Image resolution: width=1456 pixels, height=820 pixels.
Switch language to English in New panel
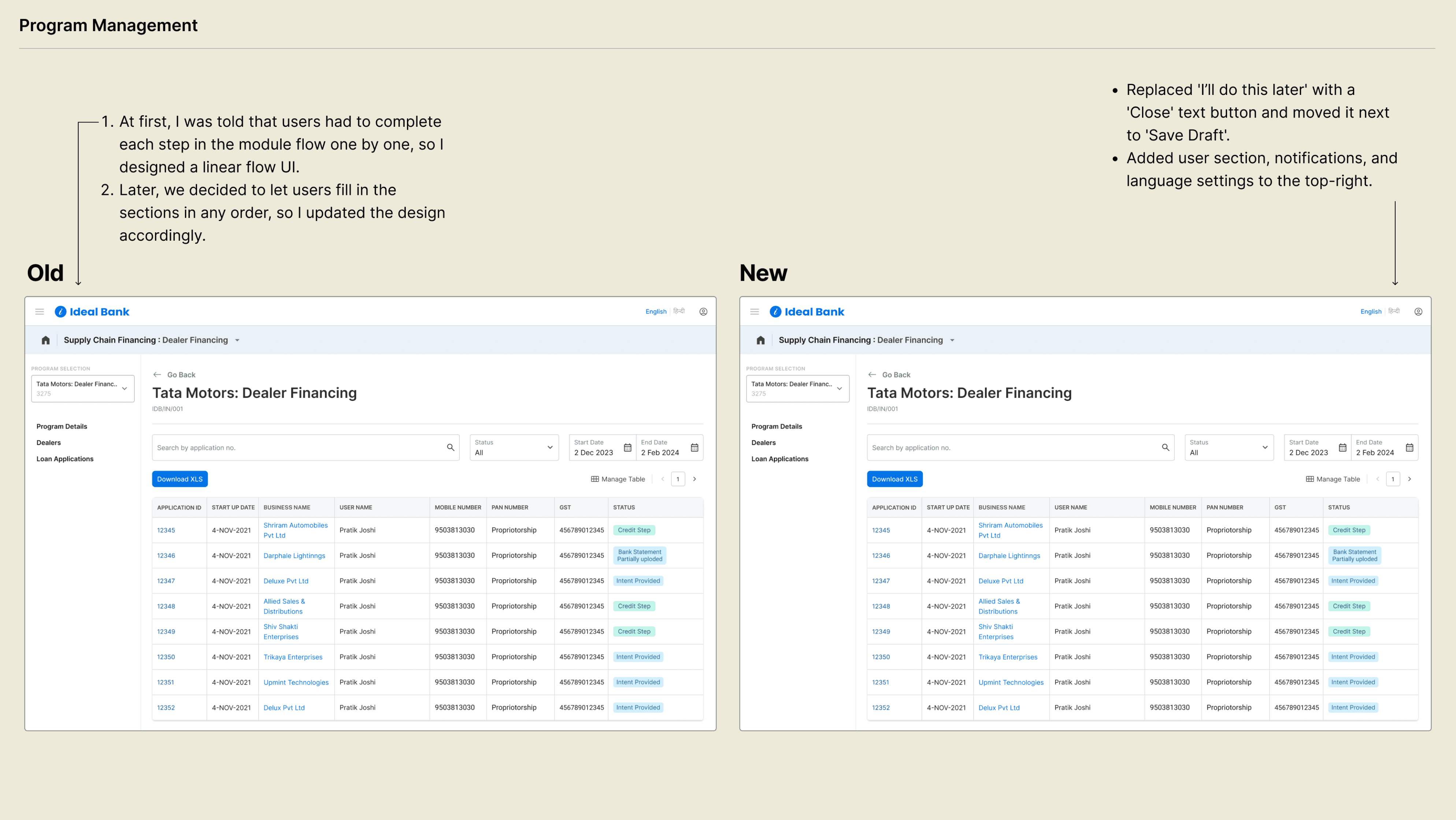pyautogui.click(x=1371, y=311)
